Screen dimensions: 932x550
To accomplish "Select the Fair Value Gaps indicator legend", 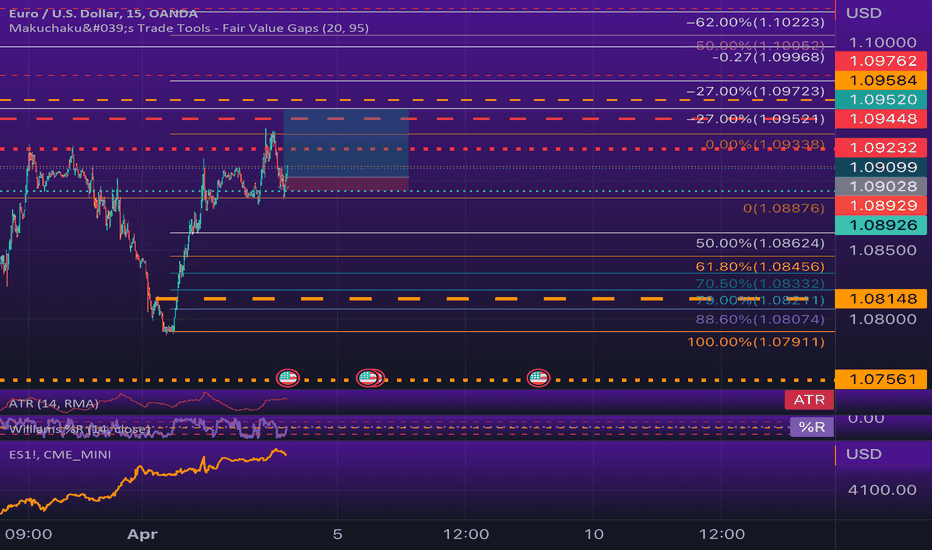I will [x=189, y=28].
